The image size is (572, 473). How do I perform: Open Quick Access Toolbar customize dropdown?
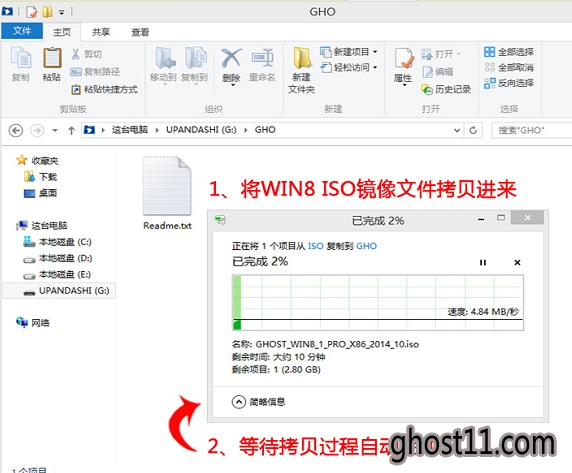[62, 12]
